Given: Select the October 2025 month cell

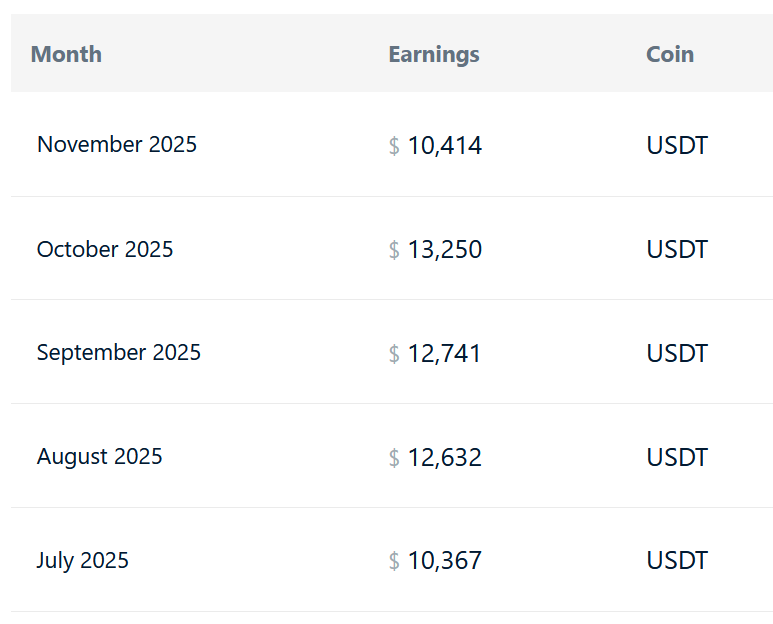Looking at the screenshot, I should pyautogui.click(x=105, y=249).
